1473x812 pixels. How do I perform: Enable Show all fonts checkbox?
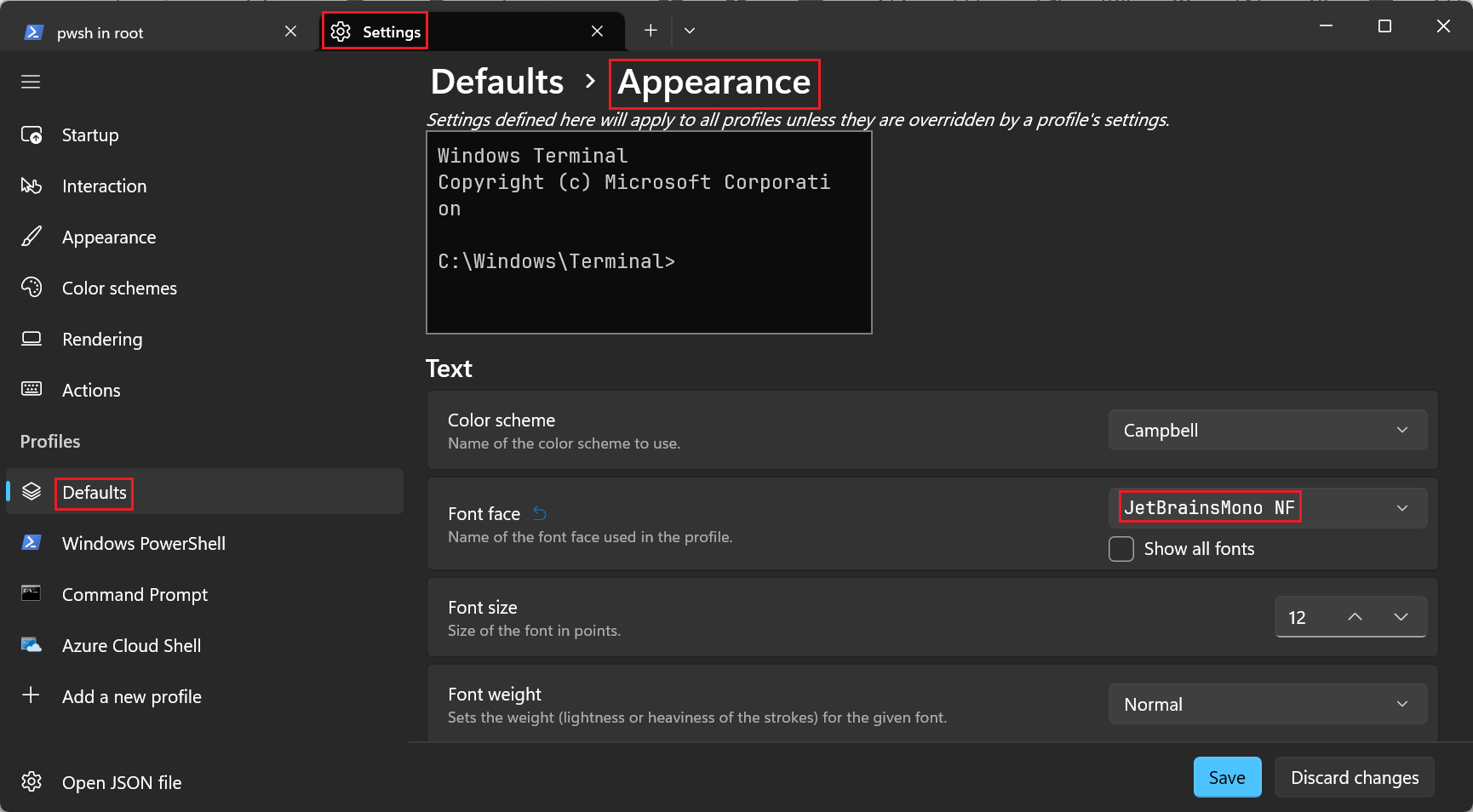coord(1121,549)
